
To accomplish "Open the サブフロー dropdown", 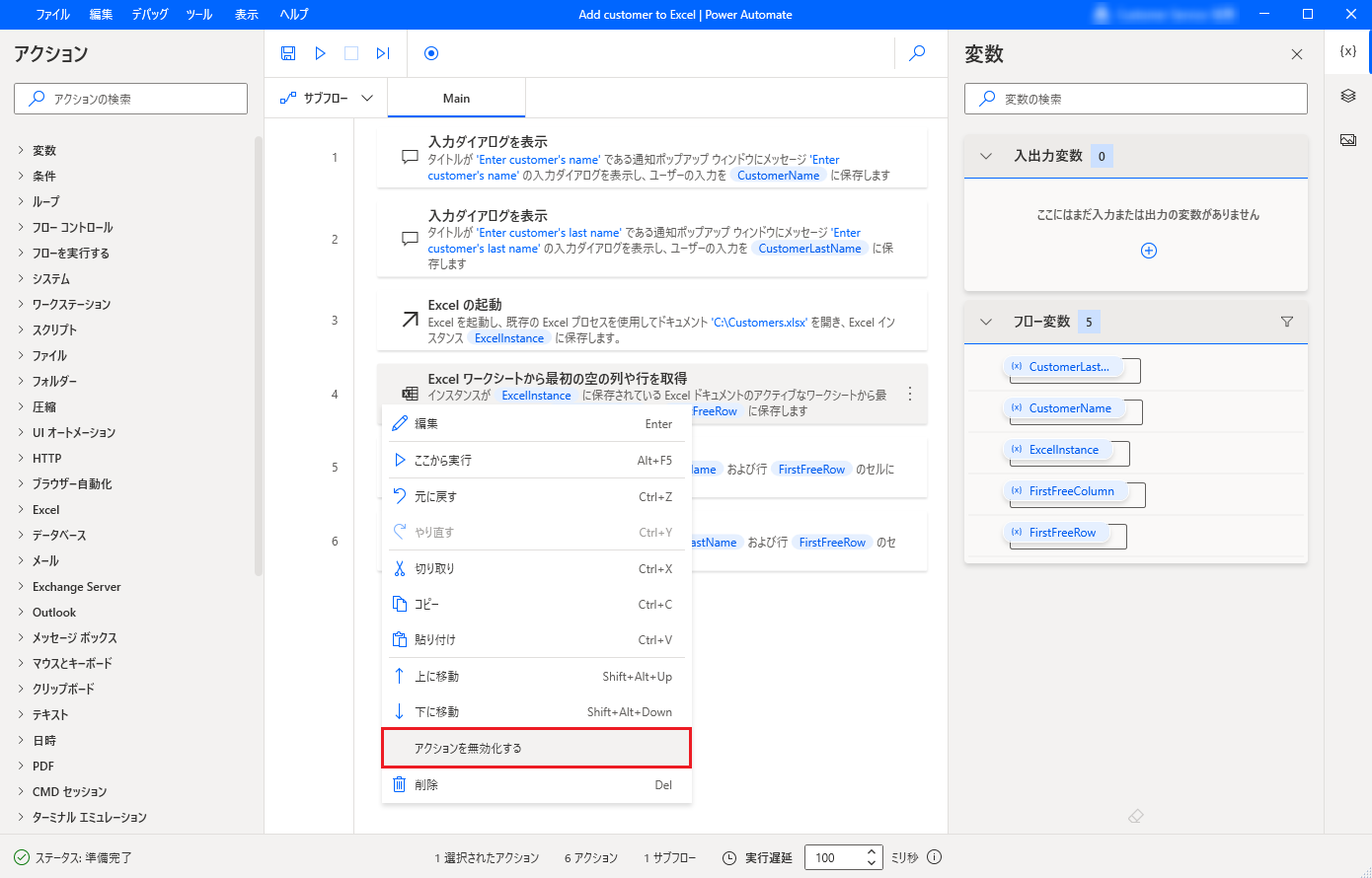I will [x=328, y=99].
